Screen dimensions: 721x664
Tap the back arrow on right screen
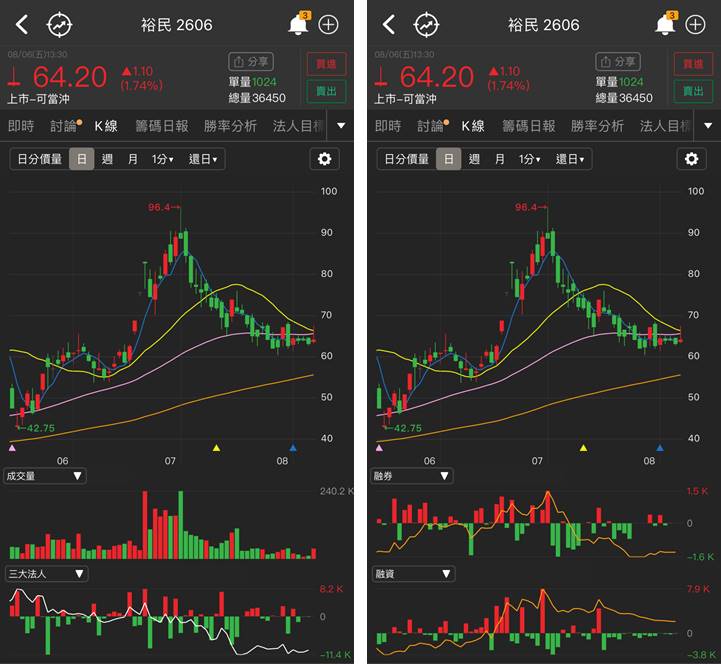coord(389,24)
